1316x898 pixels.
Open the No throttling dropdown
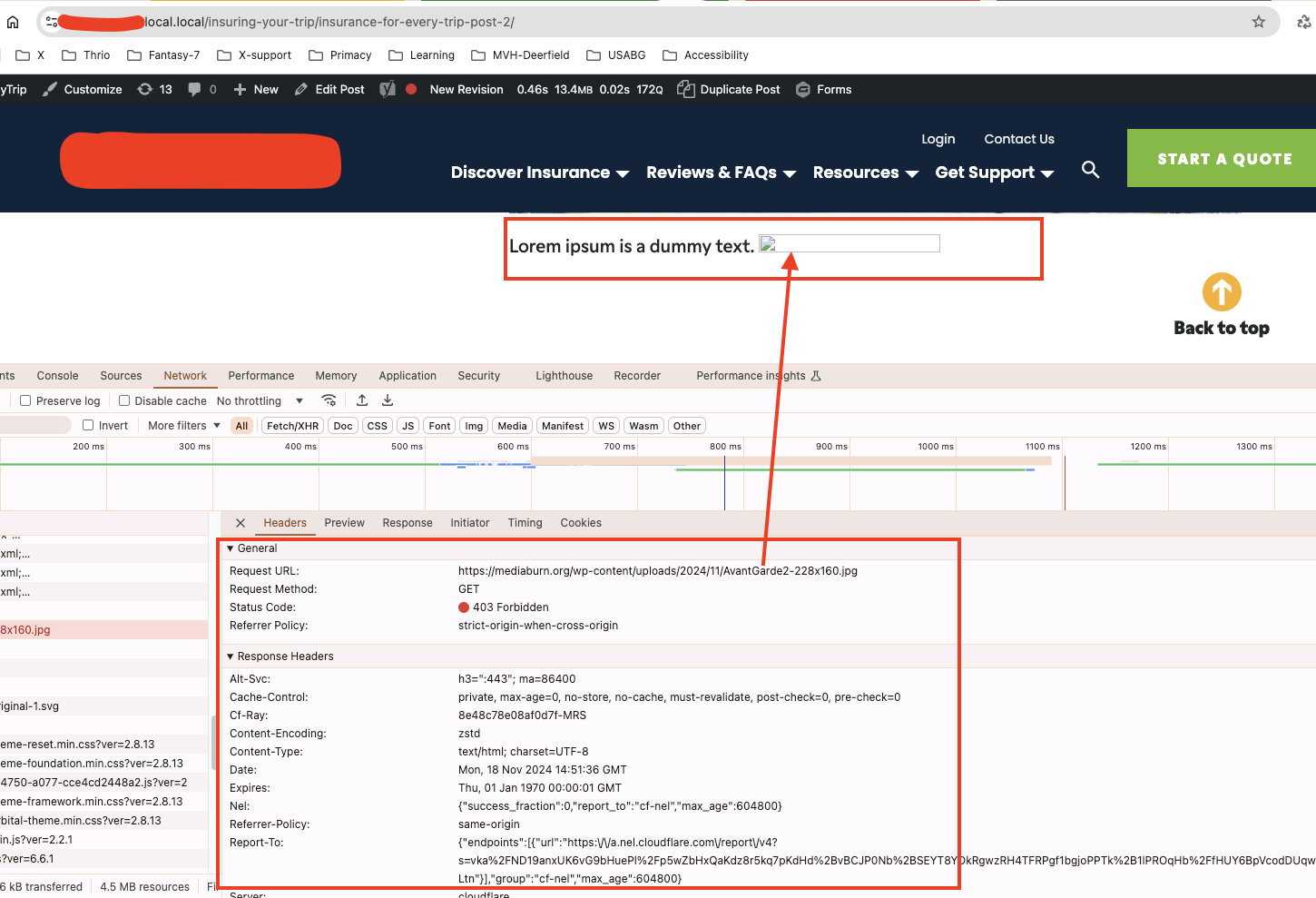coord(260,400)
